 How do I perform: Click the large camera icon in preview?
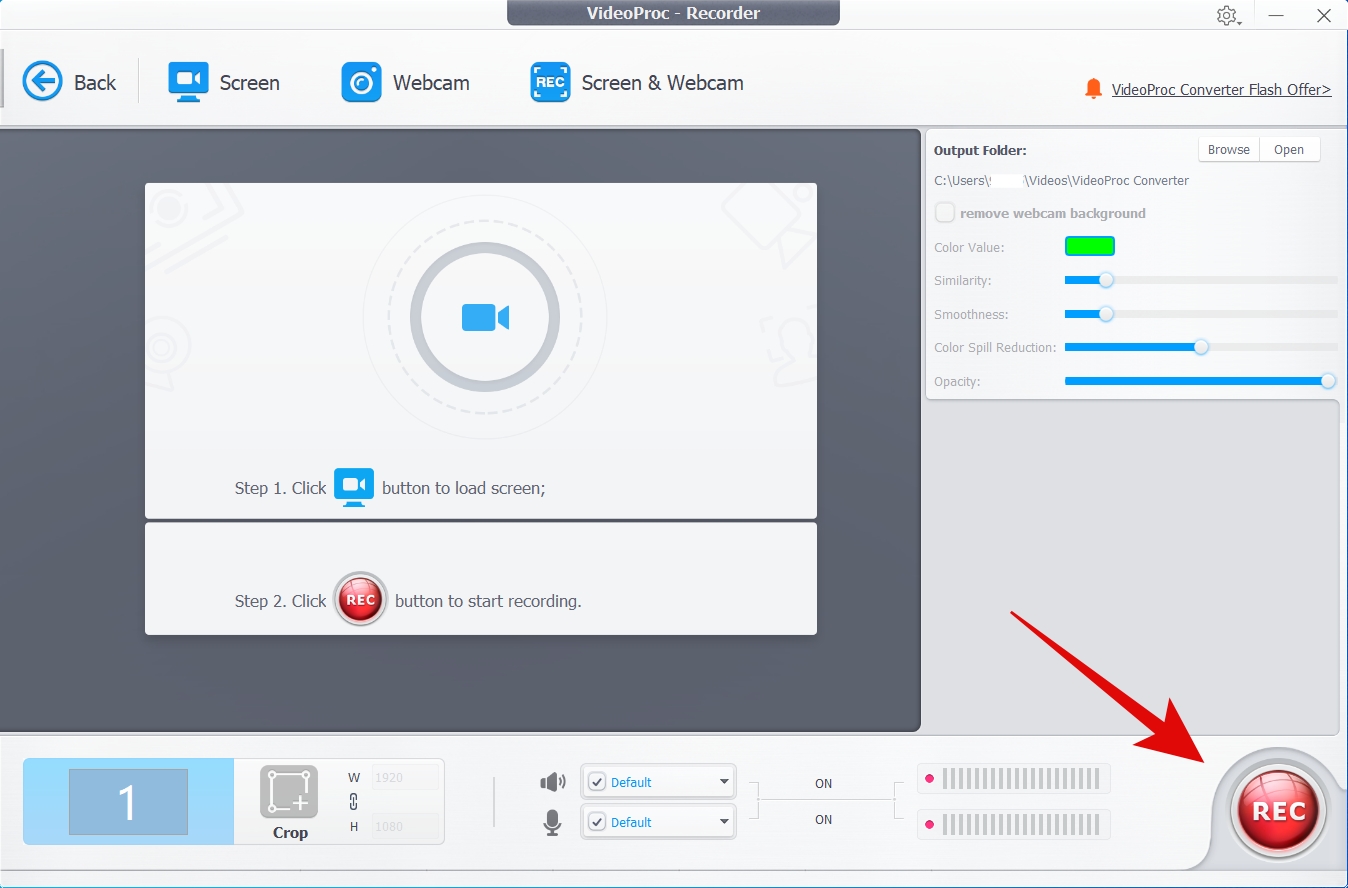tap(485, 318)
